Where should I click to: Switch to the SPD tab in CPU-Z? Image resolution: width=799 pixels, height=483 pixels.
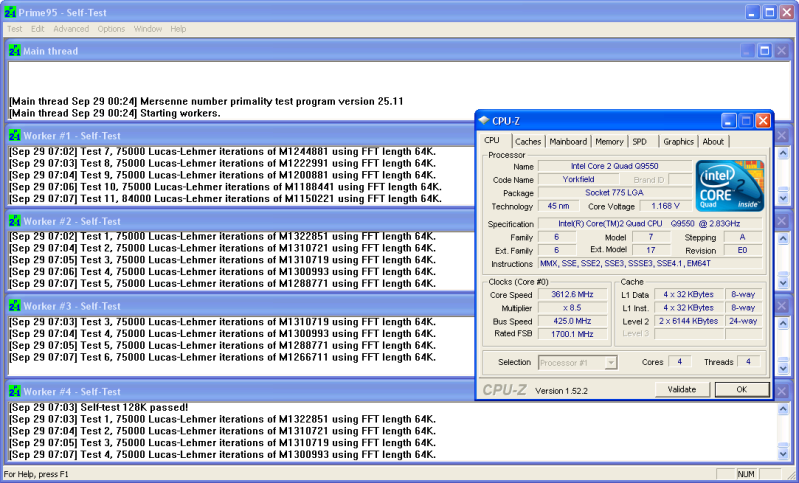pyautogui.click(x=640, y=142)
